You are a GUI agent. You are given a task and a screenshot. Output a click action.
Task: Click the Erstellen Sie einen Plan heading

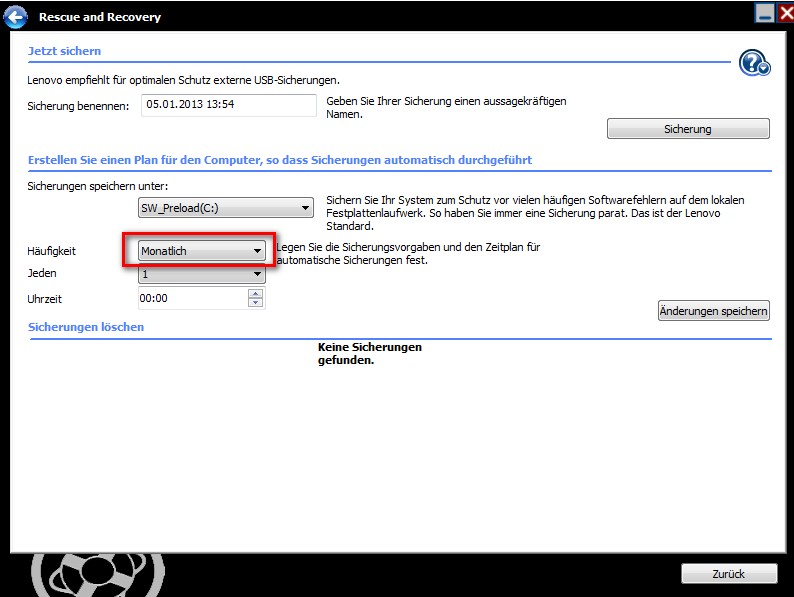pos(280,160)
